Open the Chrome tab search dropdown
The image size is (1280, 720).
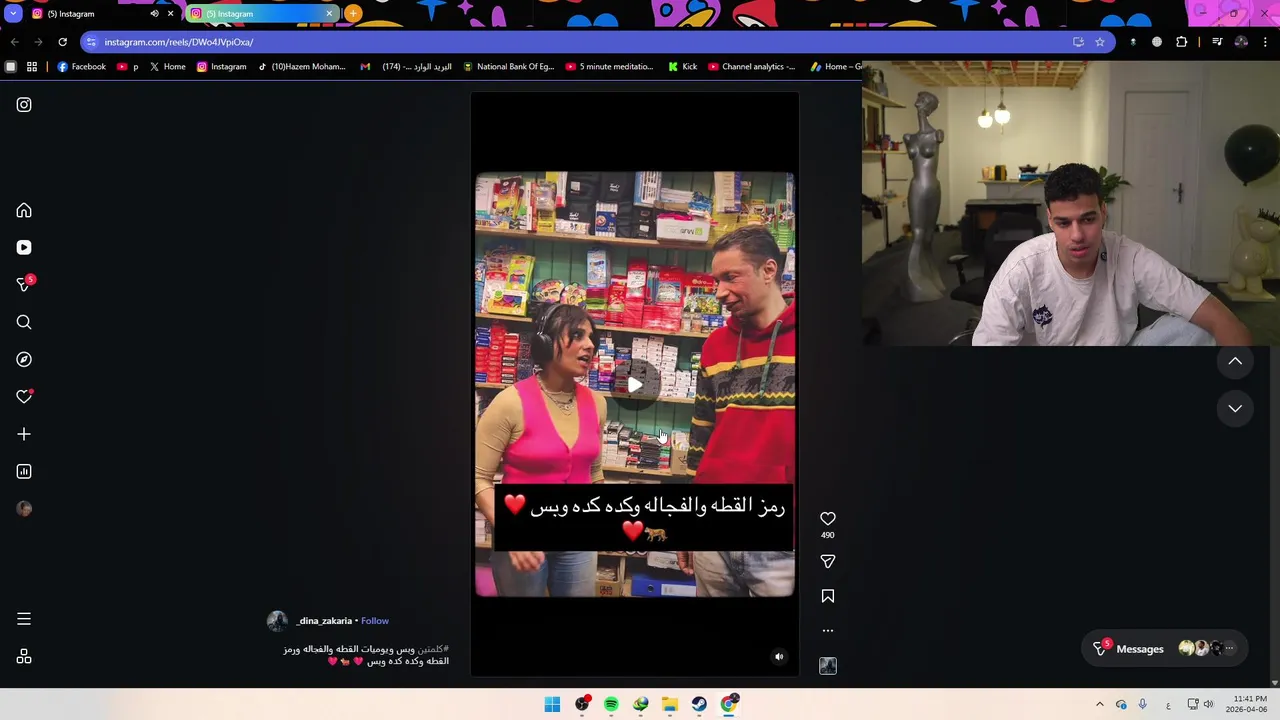13,14
